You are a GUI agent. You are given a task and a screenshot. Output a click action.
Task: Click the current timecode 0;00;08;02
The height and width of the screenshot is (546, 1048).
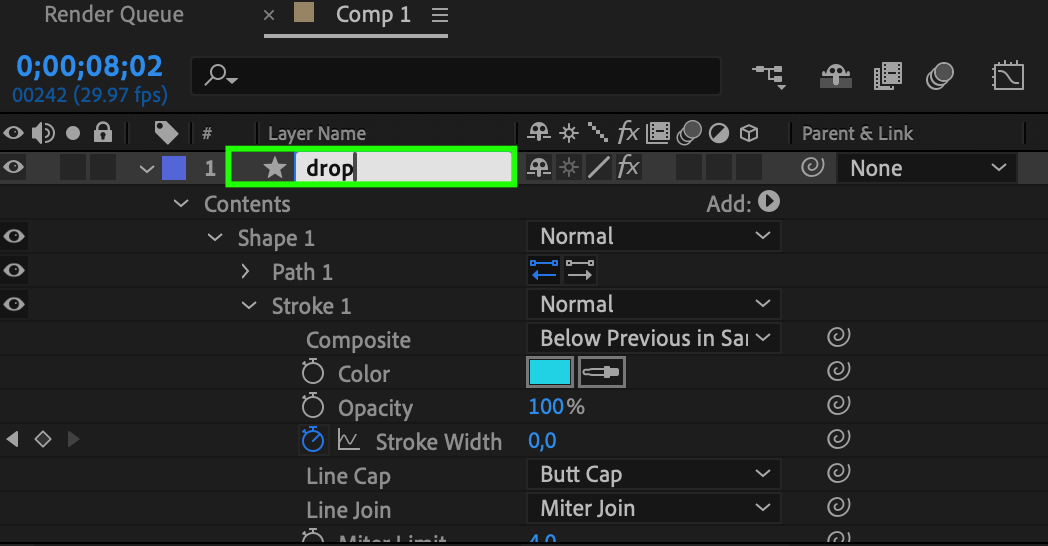click(x=89, y=66)
